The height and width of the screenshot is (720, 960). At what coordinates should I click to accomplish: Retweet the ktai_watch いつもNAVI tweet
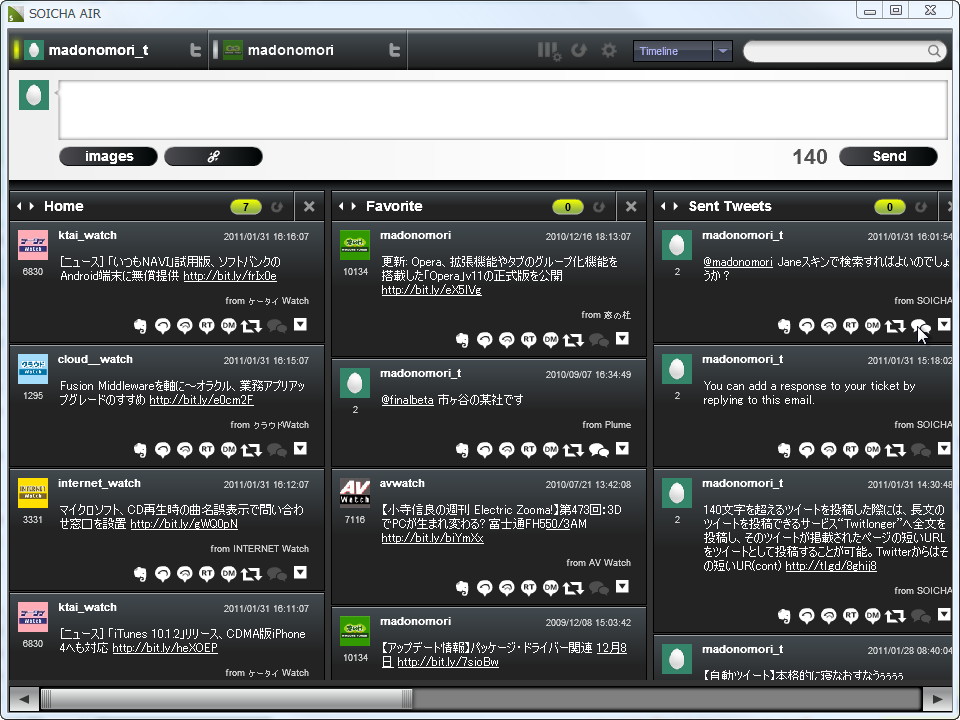tap(251, 326)
